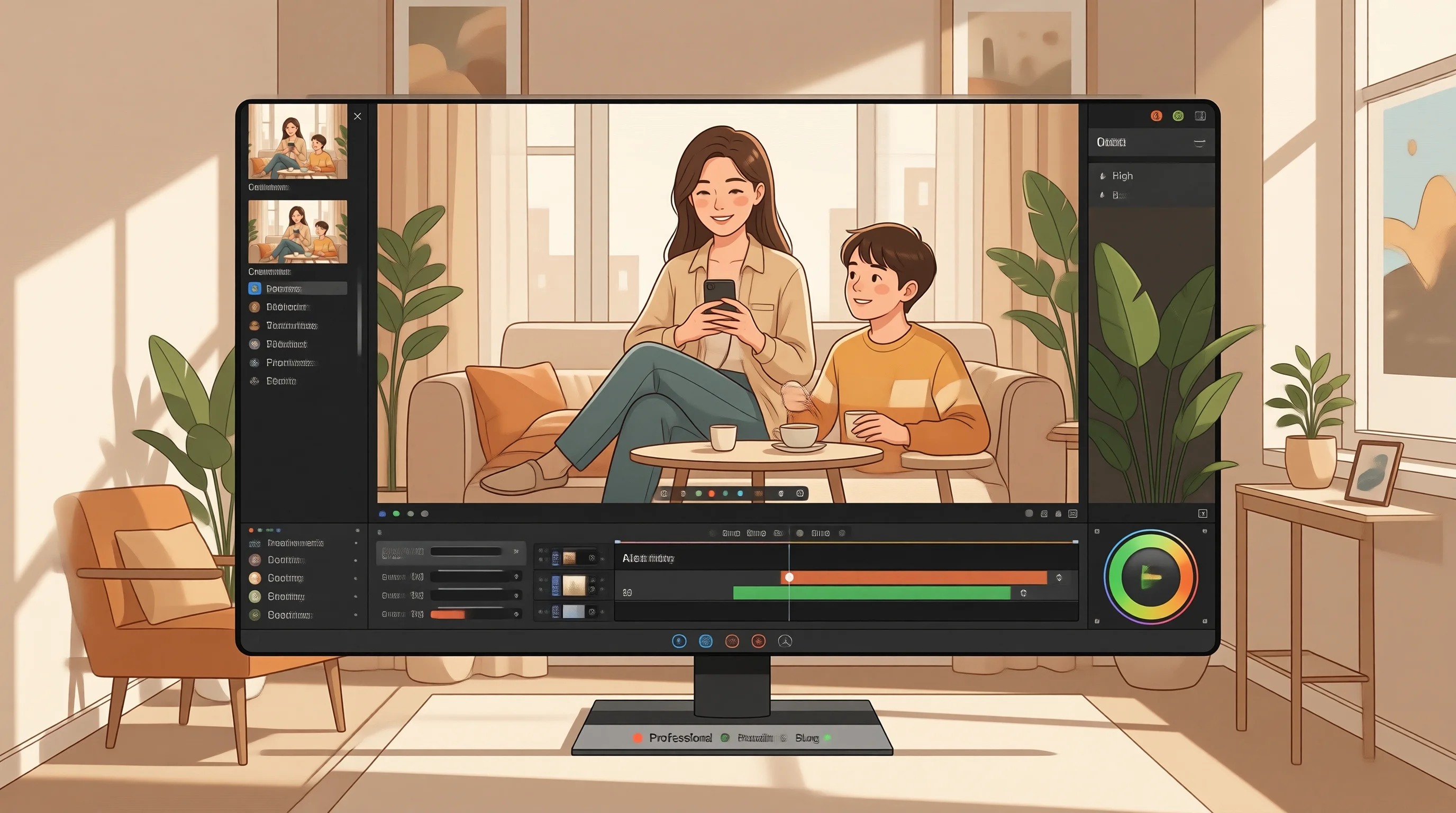
Task: Click the burger-shaped icon in the third effects row
Action: click(x=254, y=326)
